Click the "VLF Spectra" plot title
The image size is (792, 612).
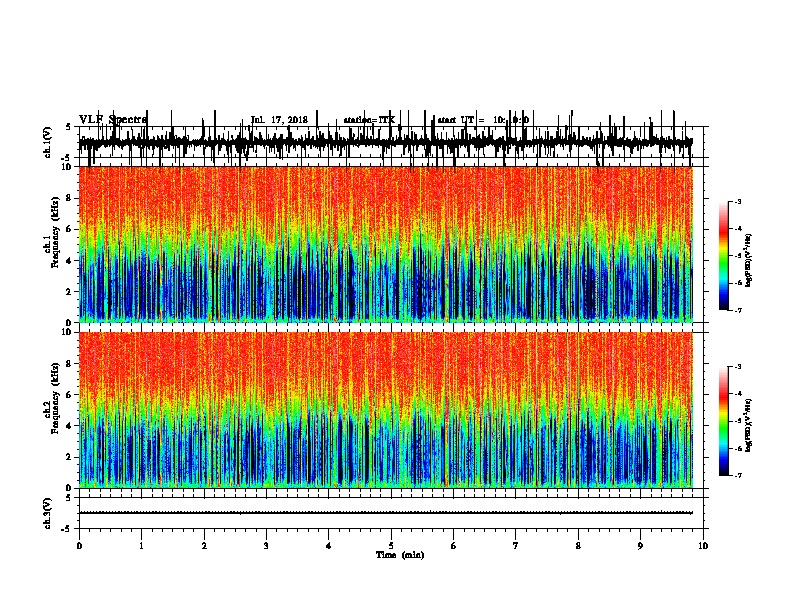click(113, 120)
